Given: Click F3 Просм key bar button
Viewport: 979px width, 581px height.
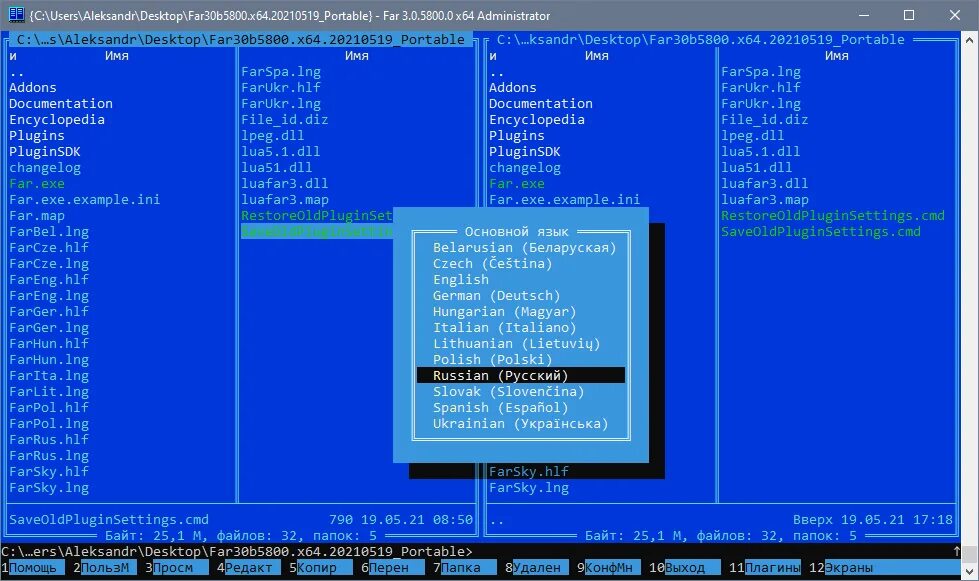Looking at the screenshot, I should tap(177, 568).
